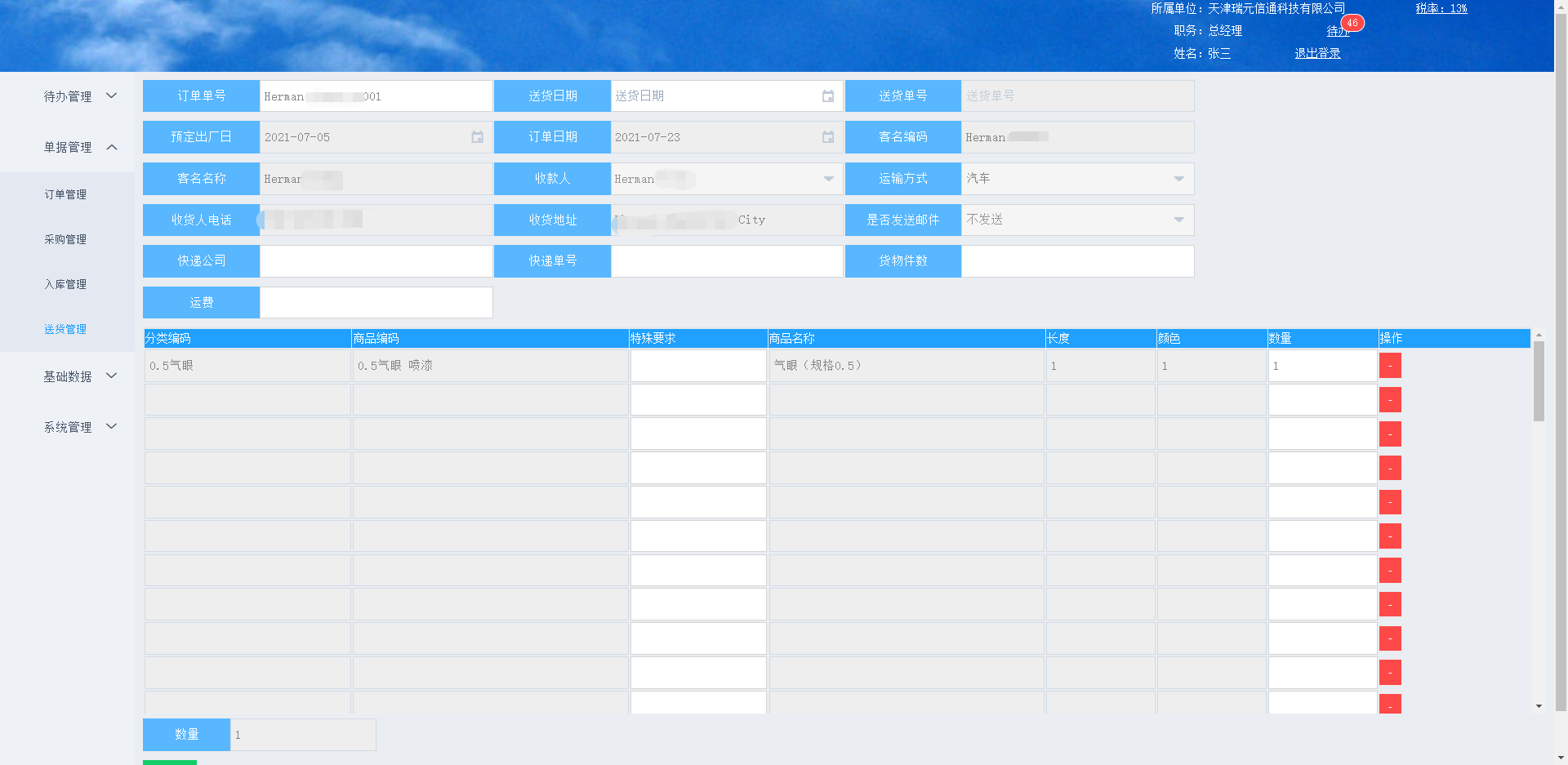
Task: Click calendar icon in 订单日期 field
Action: pyautogui.click(x=827, y=137)
